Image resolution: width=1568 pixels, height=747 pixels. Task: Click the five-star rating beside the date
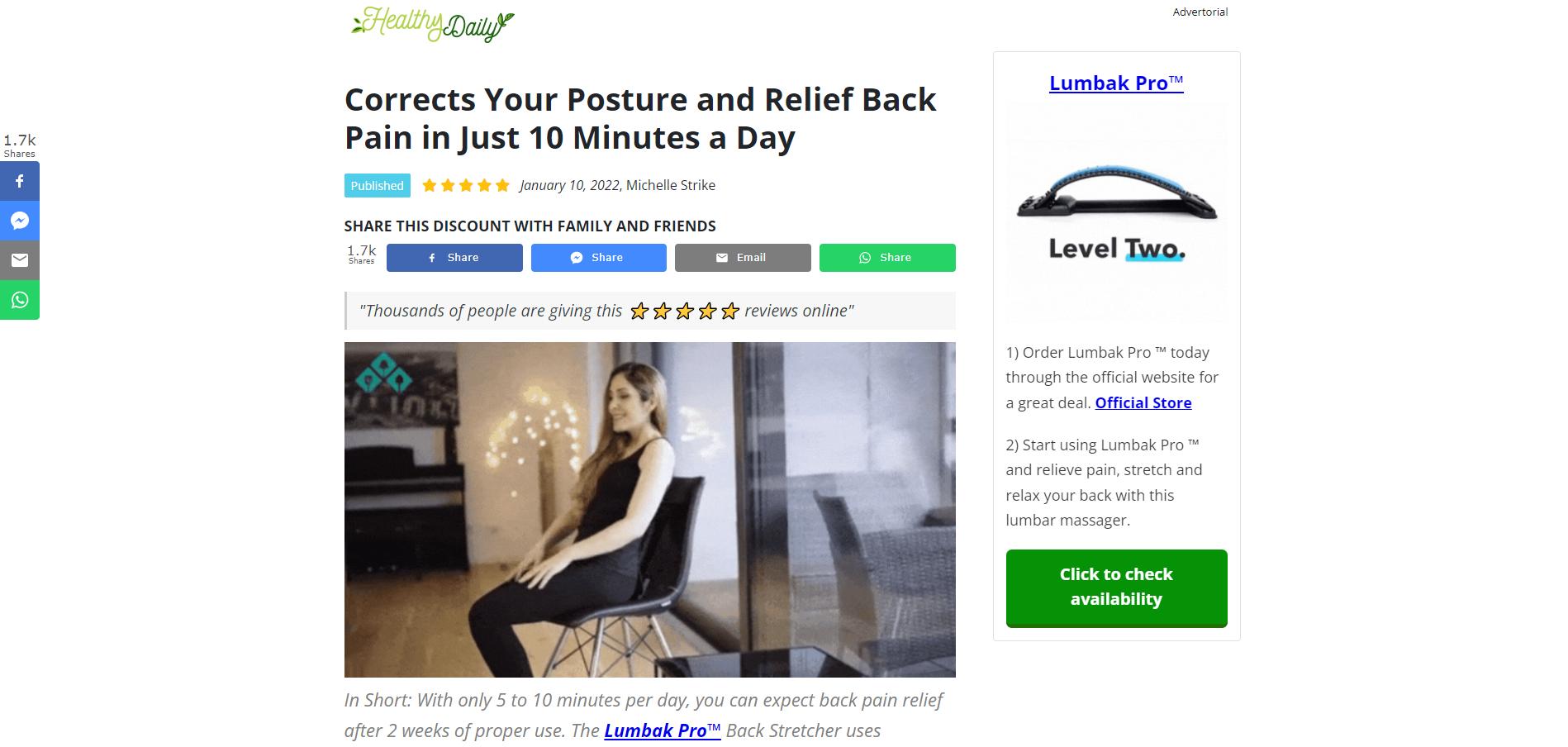[x=466, y=185]
